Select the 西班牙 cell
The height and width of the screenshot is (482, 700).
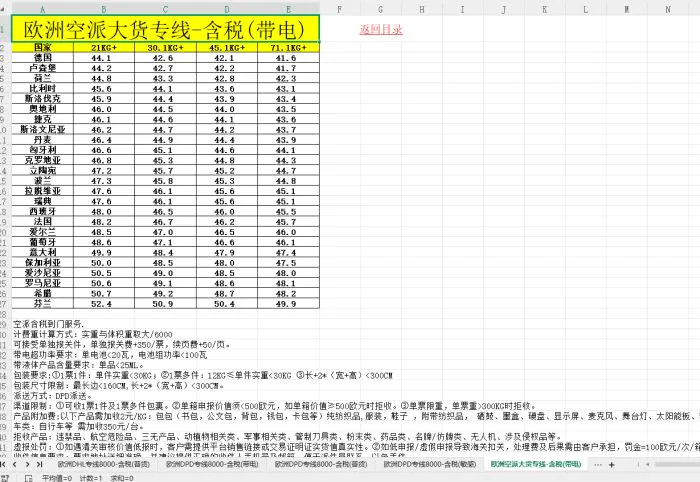tap(42, 212)
